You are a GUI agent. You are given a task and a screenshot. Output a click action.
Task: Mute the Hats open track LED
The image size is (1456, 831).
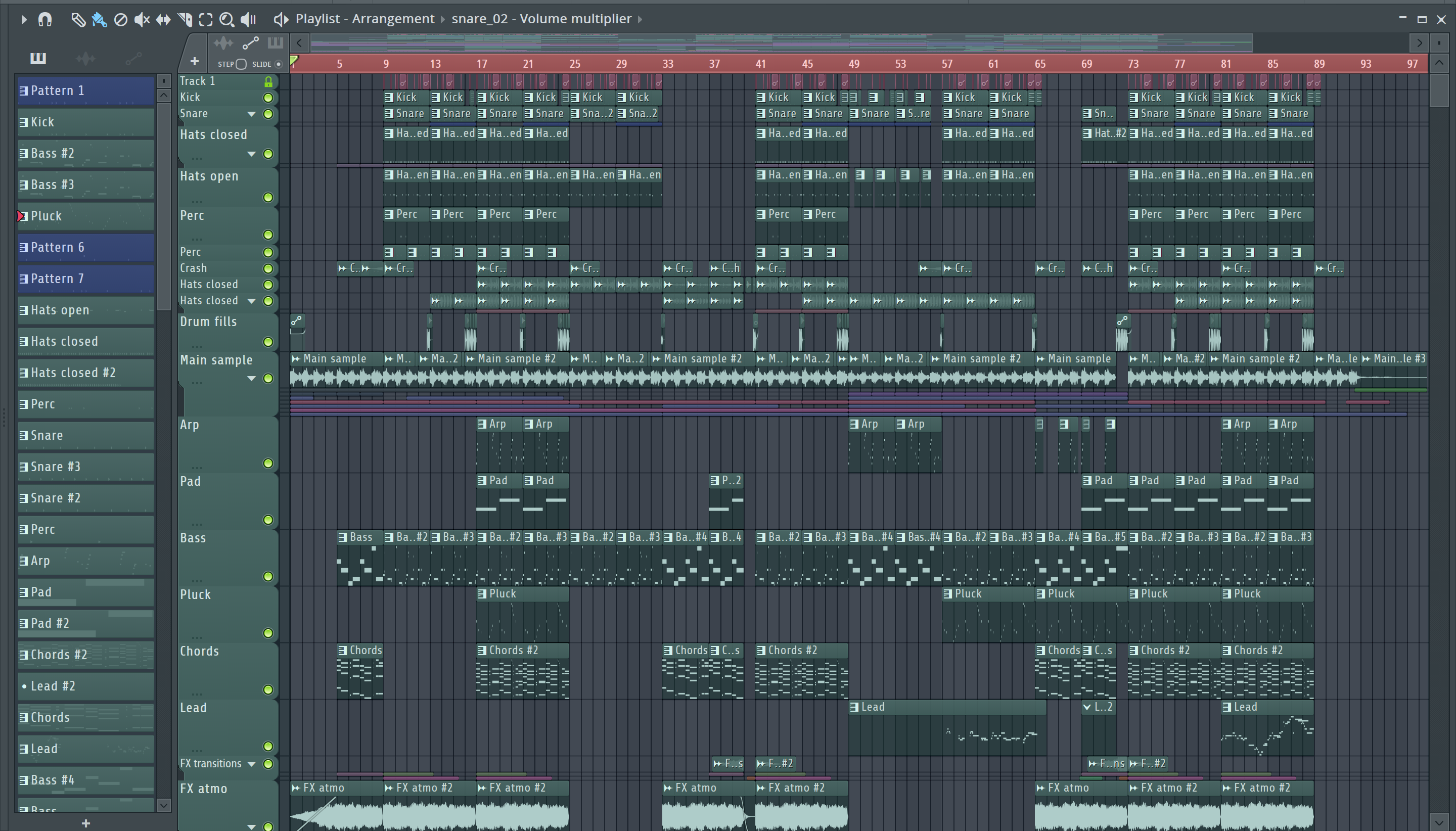[267, 198]
